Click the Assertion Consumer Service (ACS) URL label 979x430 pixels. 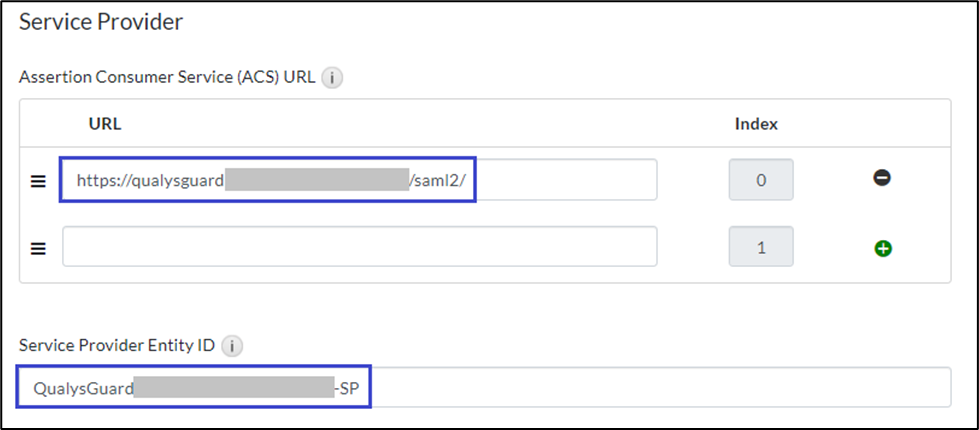tap(169, 77)
